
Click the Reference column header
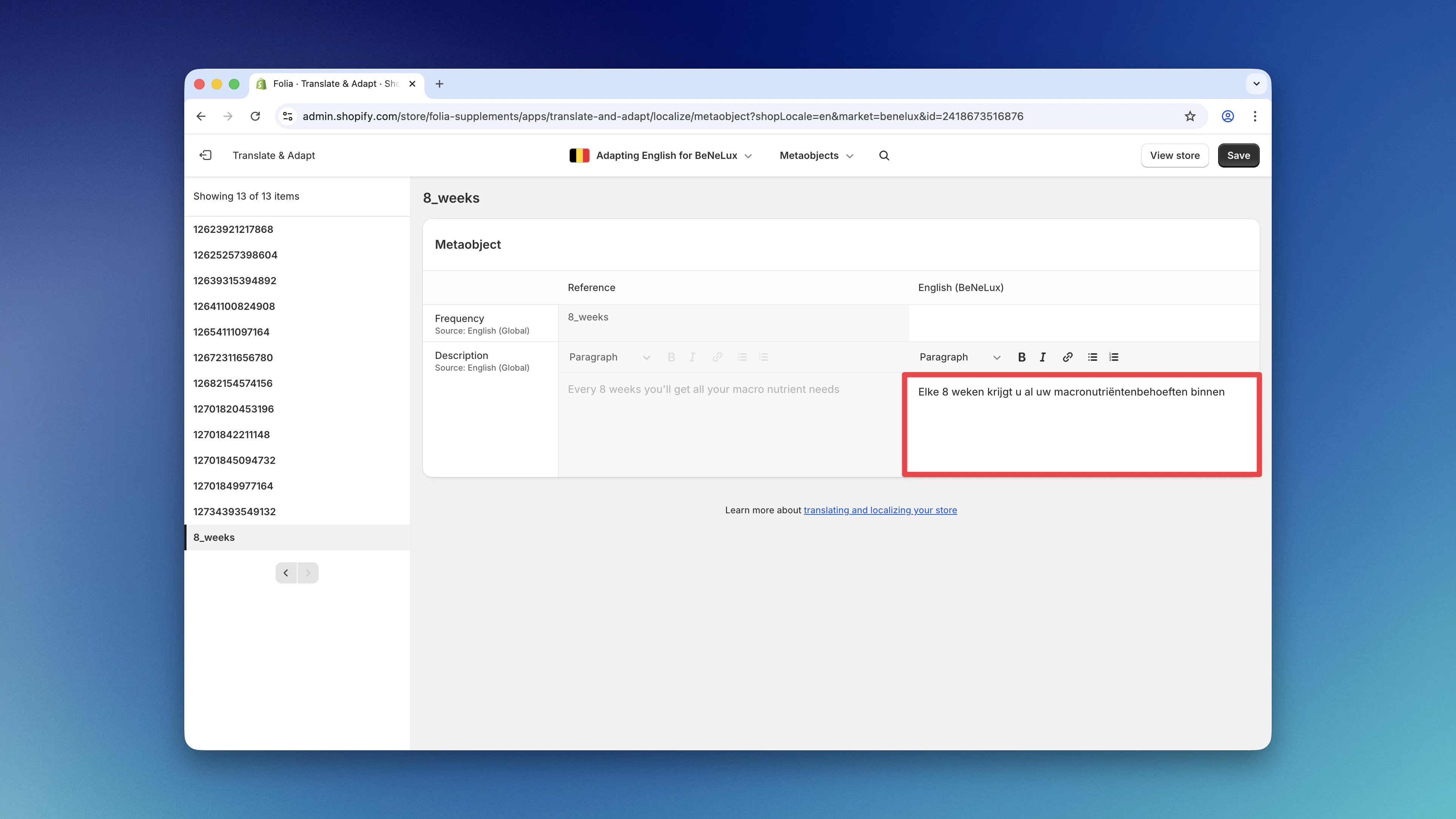point(591,288)
